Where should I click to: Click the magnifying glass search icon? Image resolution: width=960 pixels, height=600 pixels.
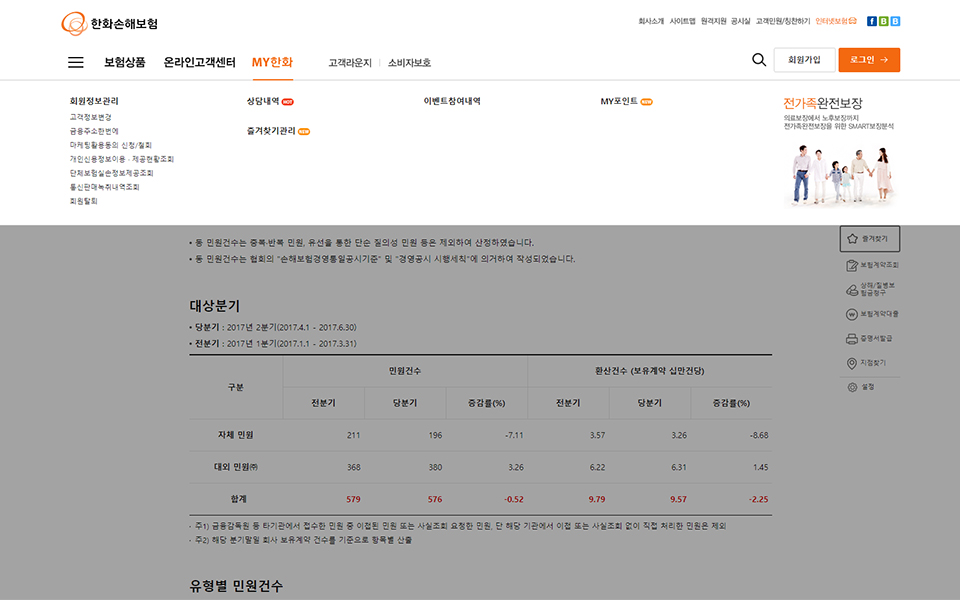pos(759,60)
